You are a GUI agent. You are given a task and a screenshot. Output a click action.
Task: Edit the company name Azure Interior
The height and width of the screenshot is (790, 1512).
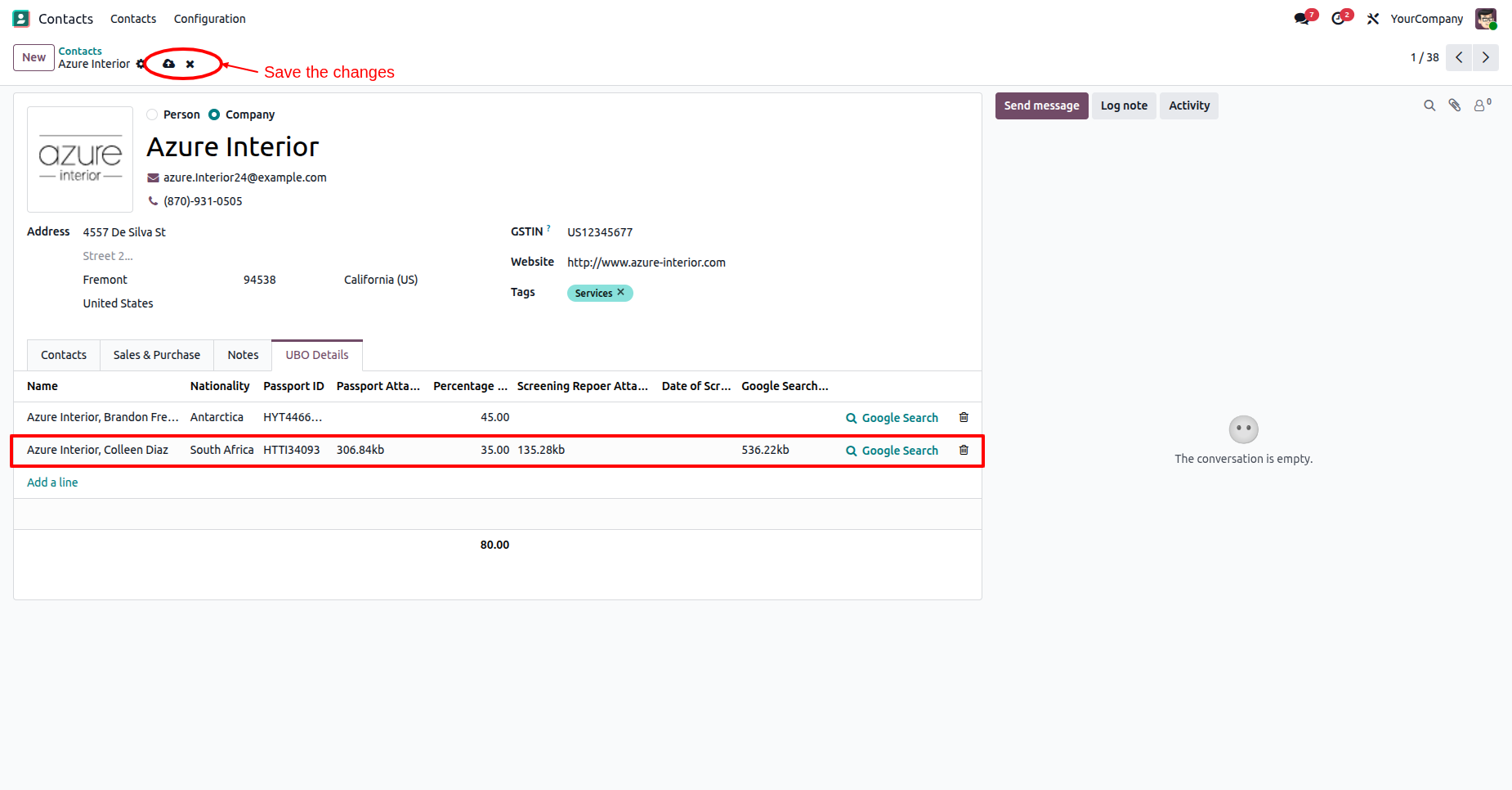click(x=233, y=147)
